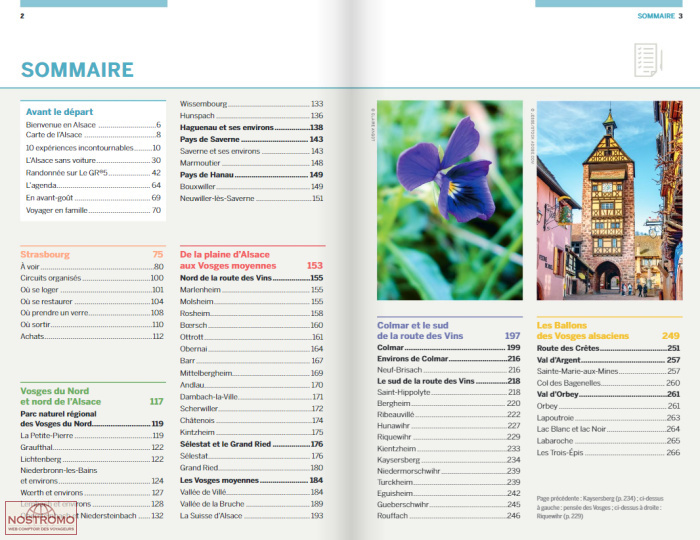Viewport: 700px width, 540px height.
Task: Select the 'Où se restaurer' entry
Action: 92,301
